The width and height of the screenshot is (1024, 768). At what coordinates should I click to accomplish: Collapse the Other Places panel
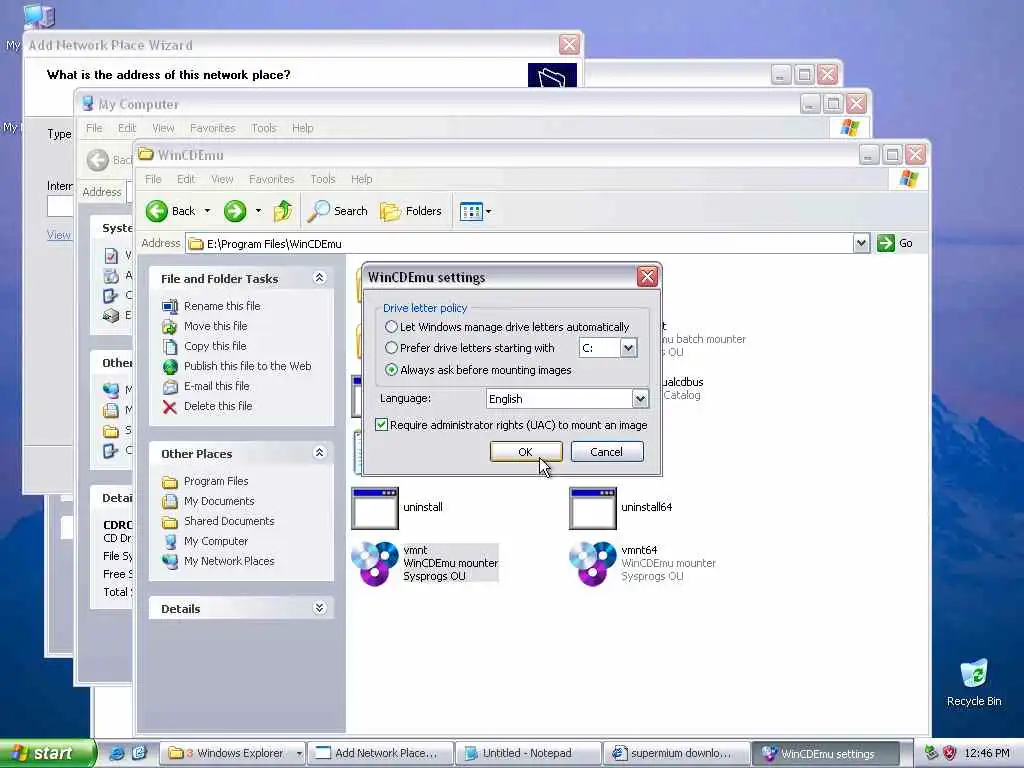319,453
